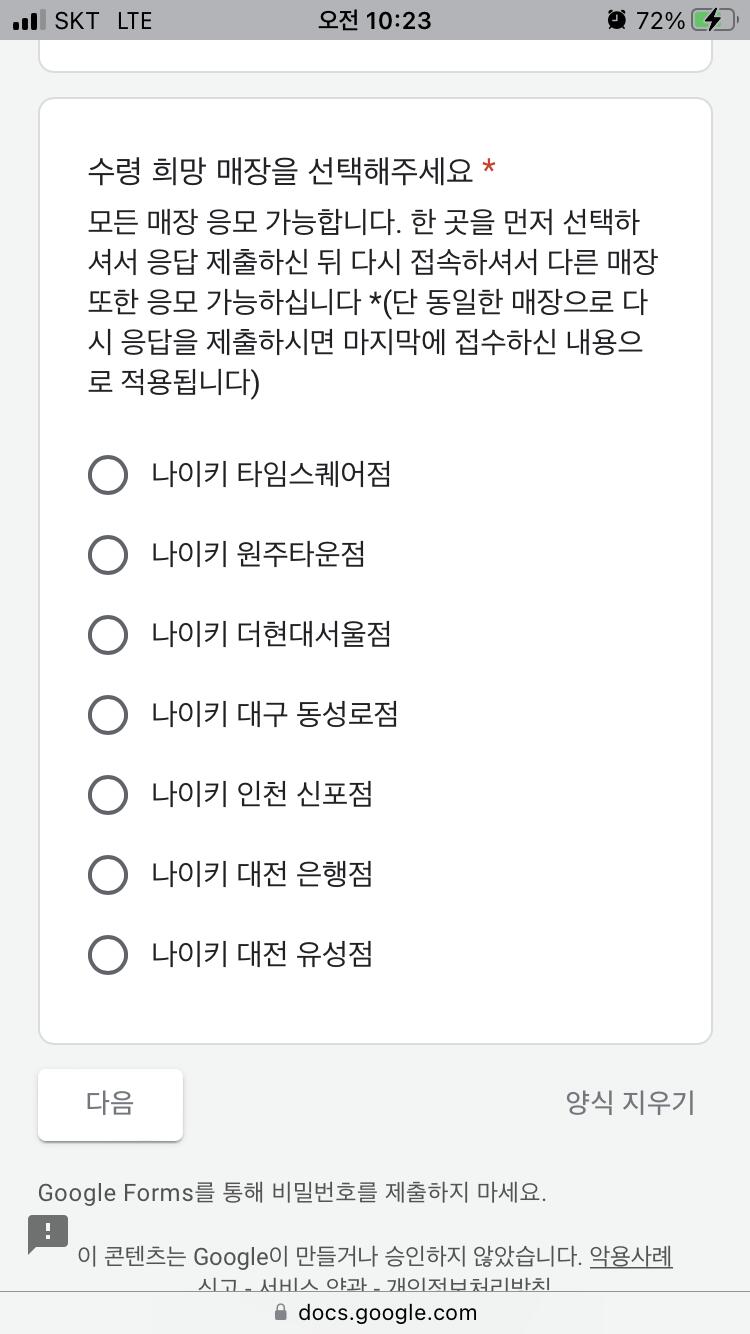Tap the 오전 10:23 clock in status bar
Viewport: 750px width, 1334px height.
click(375, 20)
